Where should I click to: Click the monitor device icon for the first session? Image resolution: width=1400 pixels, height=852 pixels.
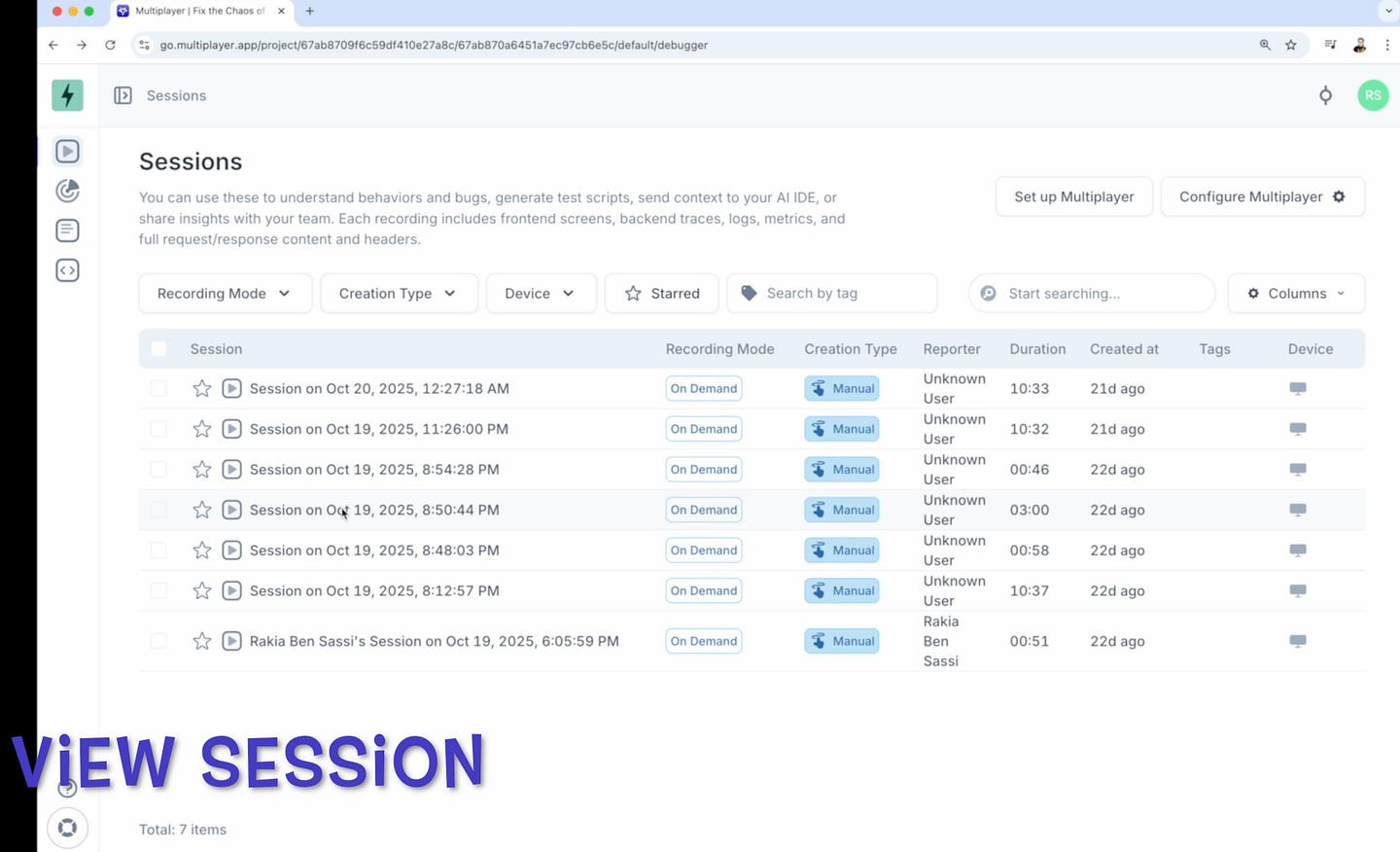1298,388
